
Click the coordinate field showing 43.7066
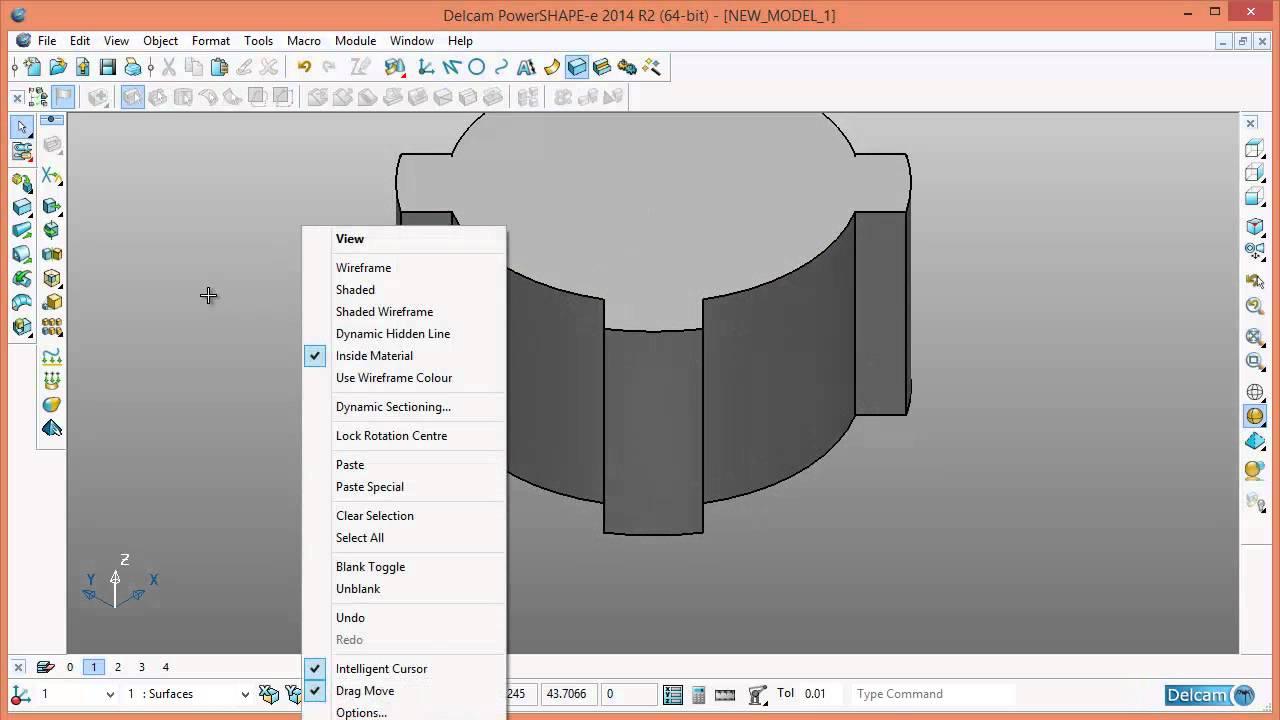pos(567,694)
